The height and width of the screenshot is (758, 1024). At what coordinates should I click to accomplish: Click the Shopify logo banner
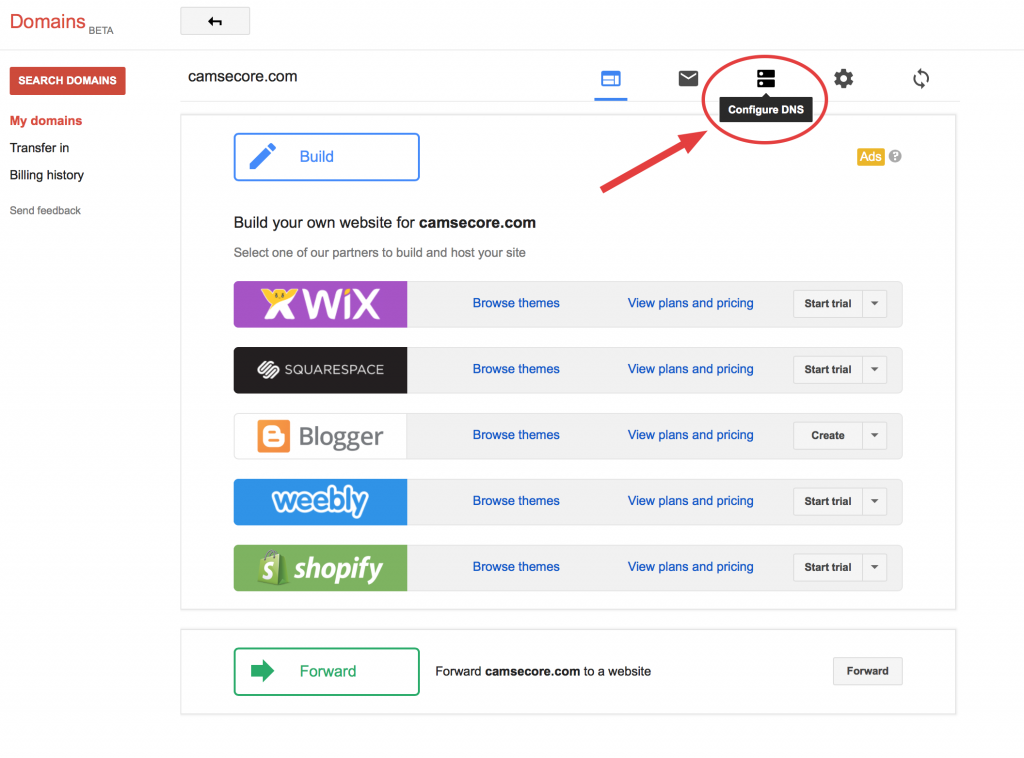[x=320, y=568]
